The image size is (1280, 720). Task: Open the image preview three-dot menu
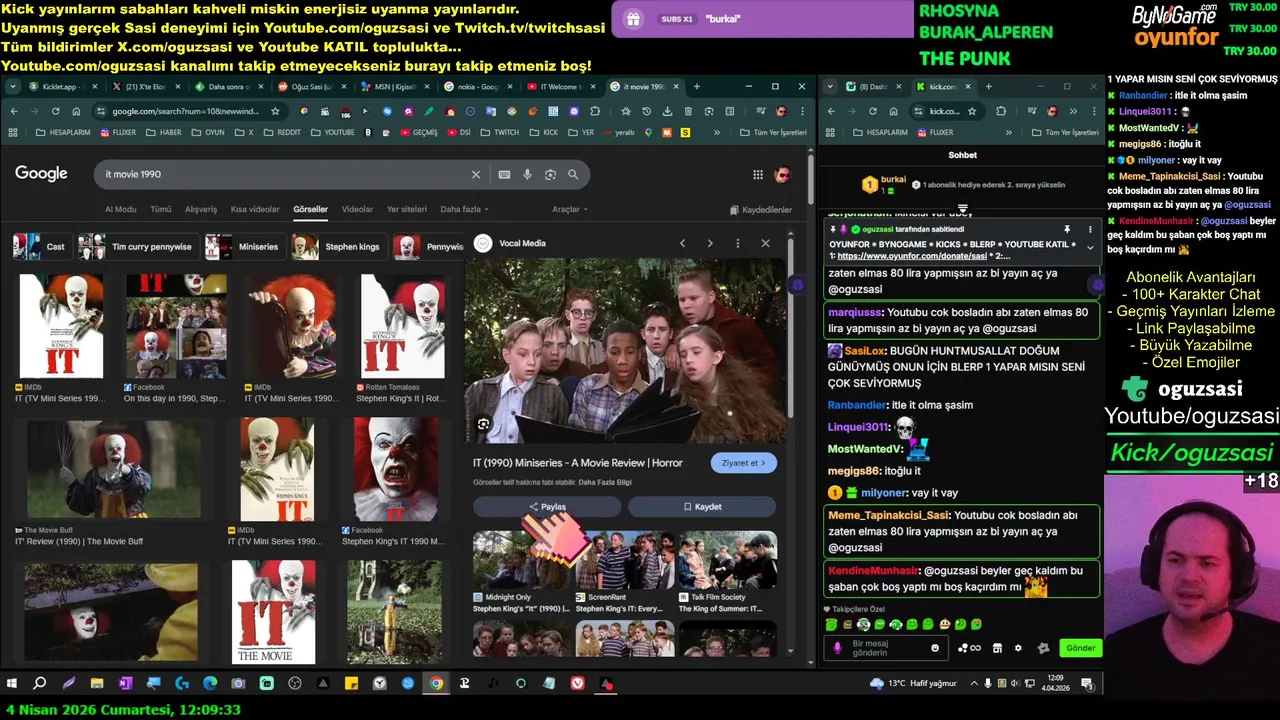point(738,243)
